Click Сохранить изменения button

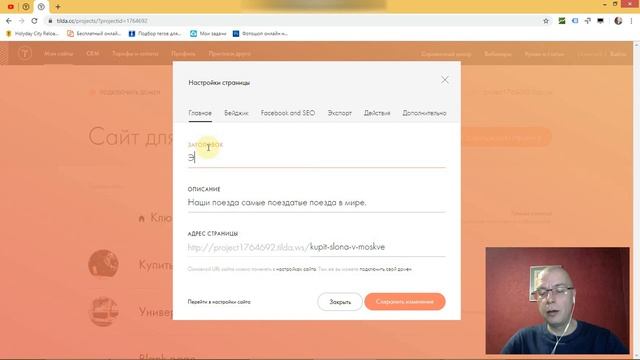(x=405, y=302)
